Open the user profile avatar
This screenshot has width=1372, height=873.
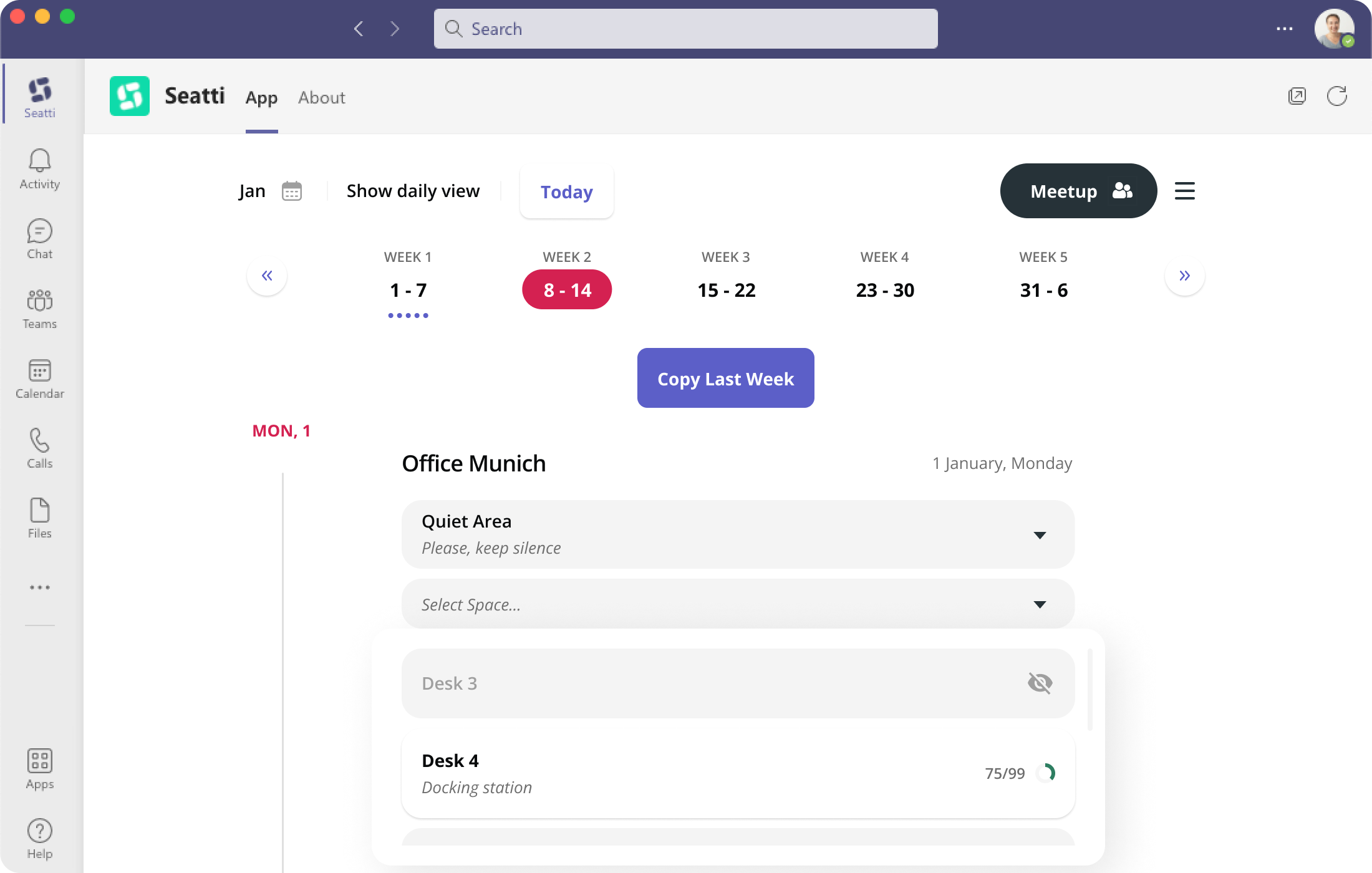coord(1335,29)
